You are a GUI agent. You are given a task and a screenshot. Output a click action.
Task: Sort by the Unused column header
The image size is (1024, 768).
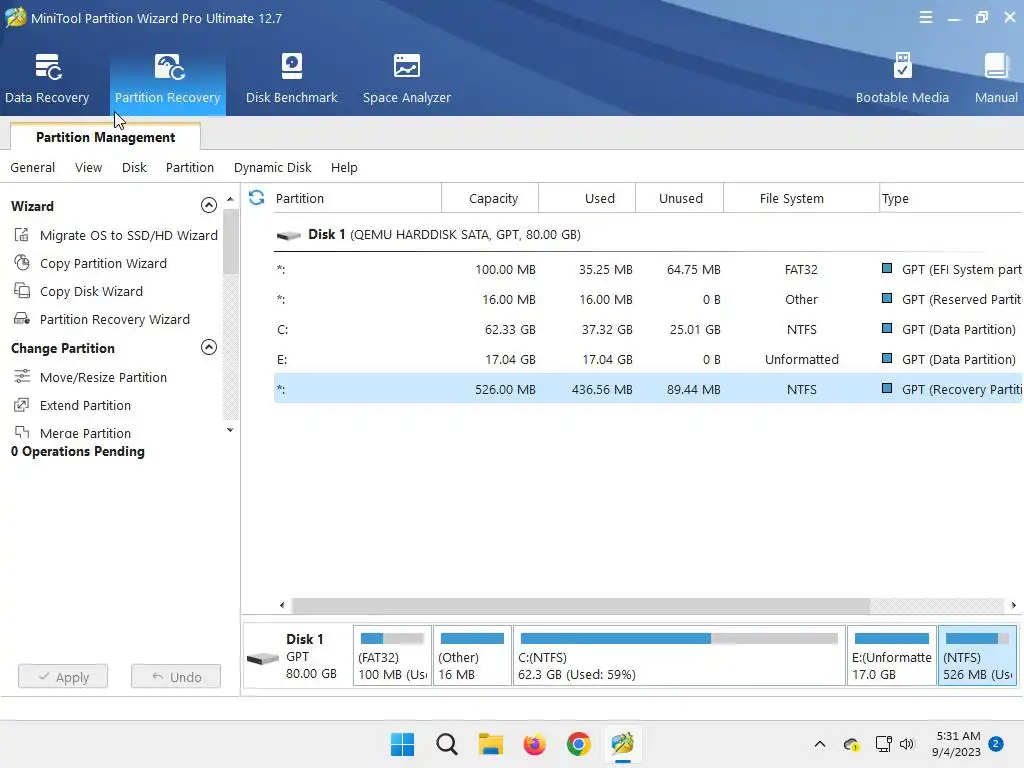[x=679, y=198]
